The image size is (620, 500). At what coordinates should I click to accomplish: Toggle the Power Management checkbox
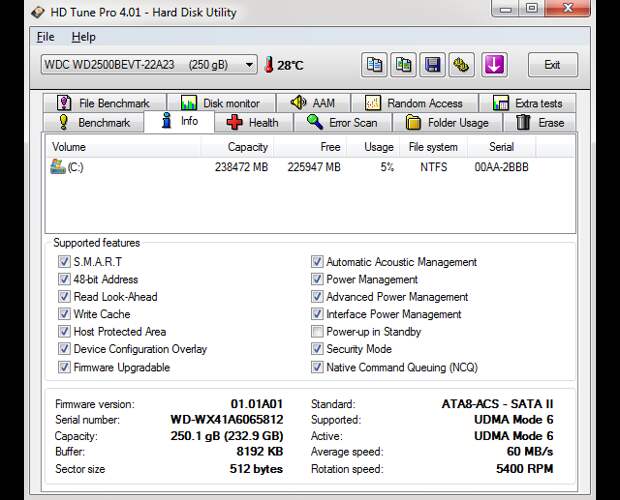[x=317, y=279]
